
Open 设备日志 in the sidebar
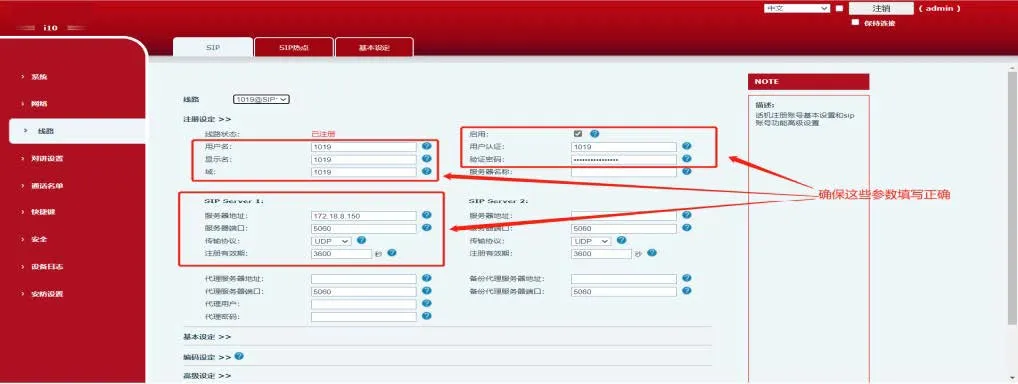pyautogui.click(x=47, y=267)
